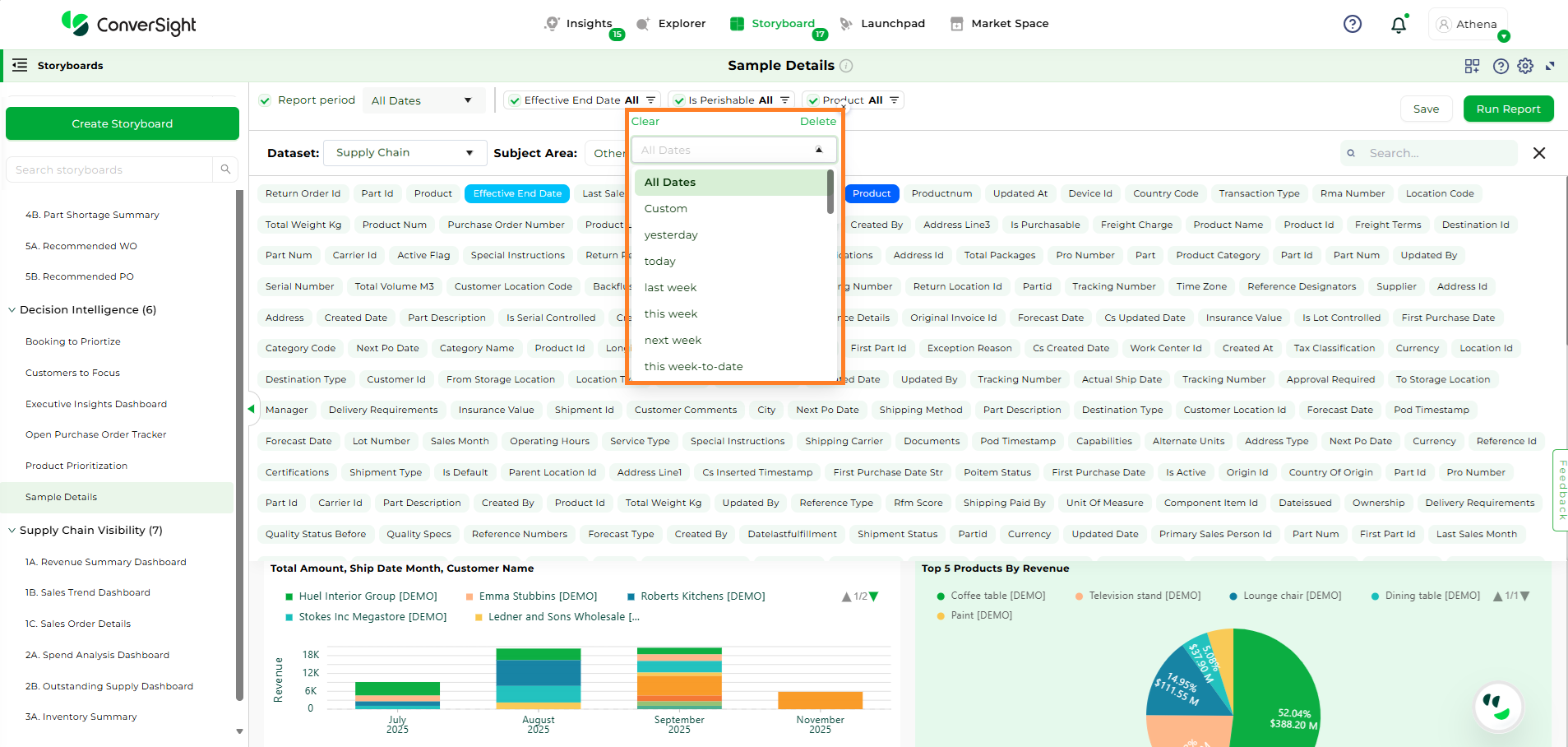1568x747 pixels.
Task: Click the widget layout grid icon
Action: [x=1472, y=66]
